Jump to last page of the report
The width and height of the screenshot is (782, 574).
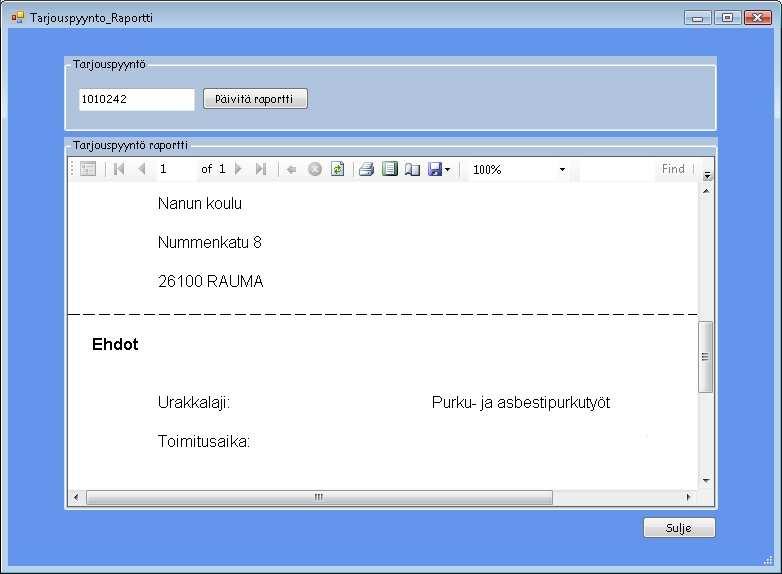(261, 169)
